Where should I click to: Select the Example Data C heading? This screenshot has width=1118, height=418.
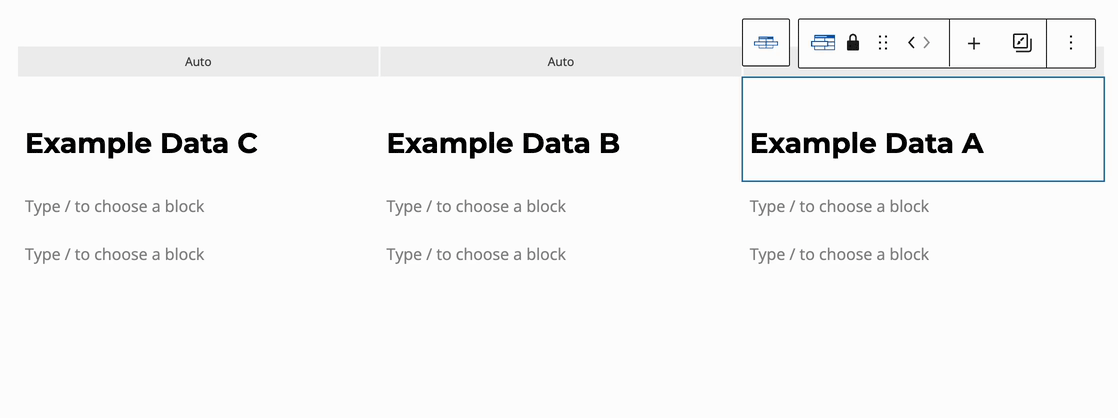click(141, 144)
